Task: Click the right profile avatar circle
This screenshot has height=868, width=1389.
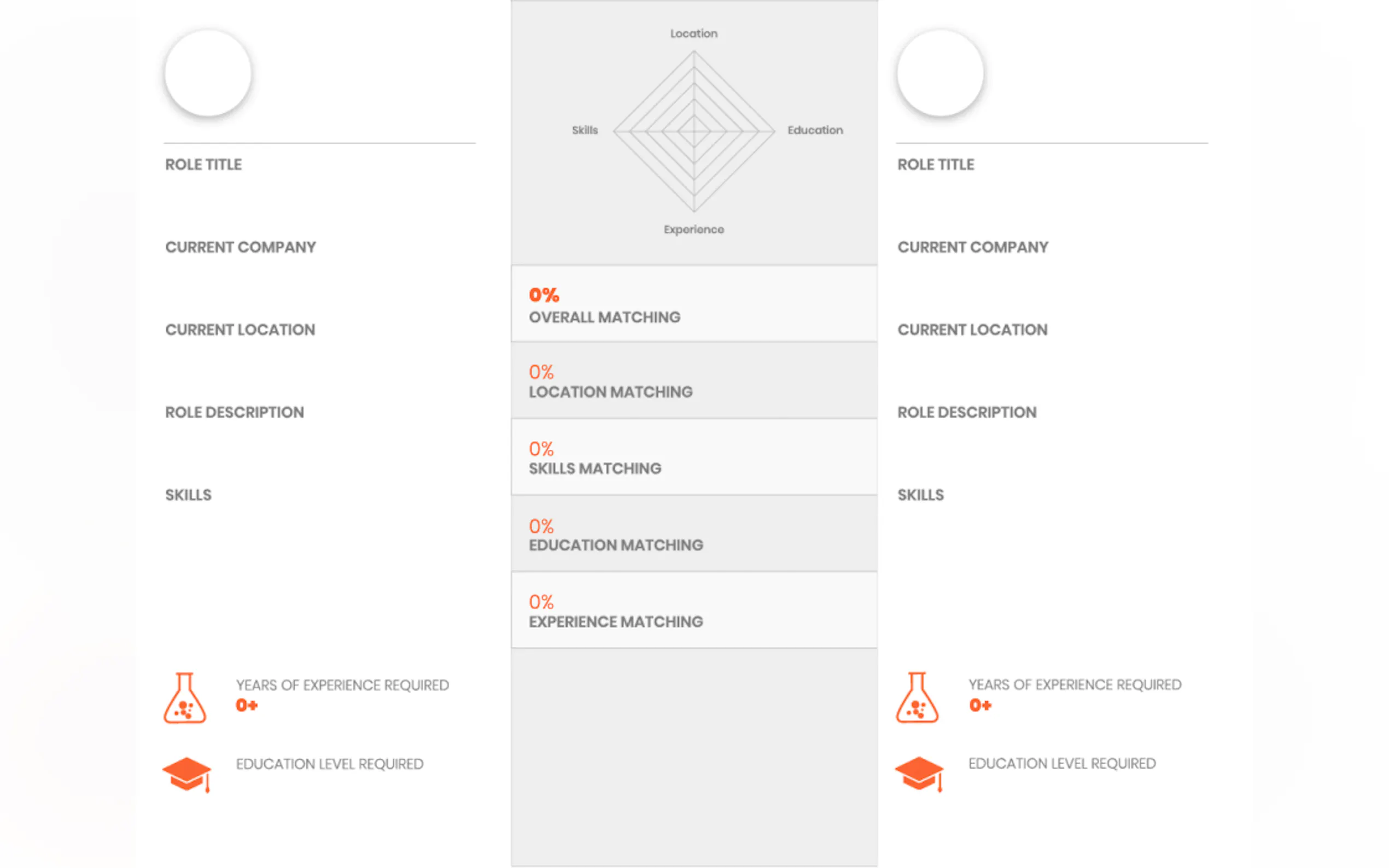Action: (940, 73)
